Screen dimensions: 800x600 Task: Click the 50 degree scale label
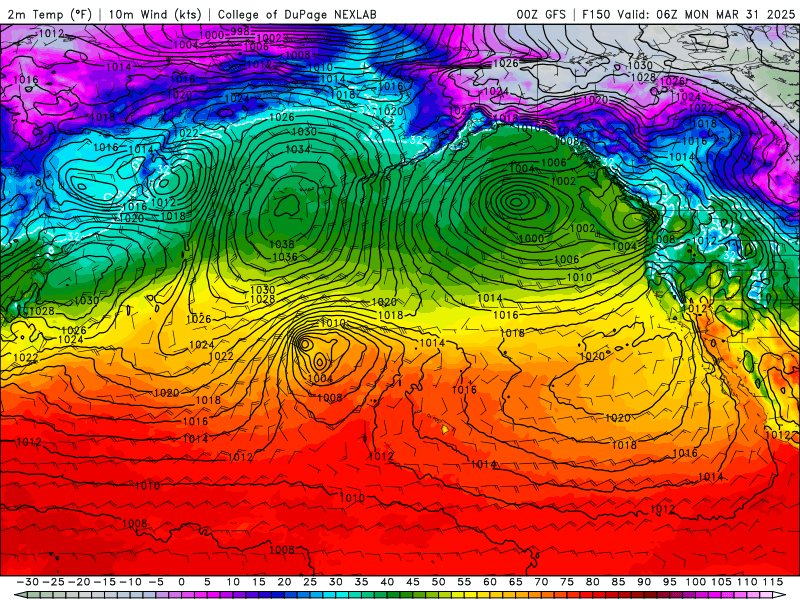click(x=438, y=582)
